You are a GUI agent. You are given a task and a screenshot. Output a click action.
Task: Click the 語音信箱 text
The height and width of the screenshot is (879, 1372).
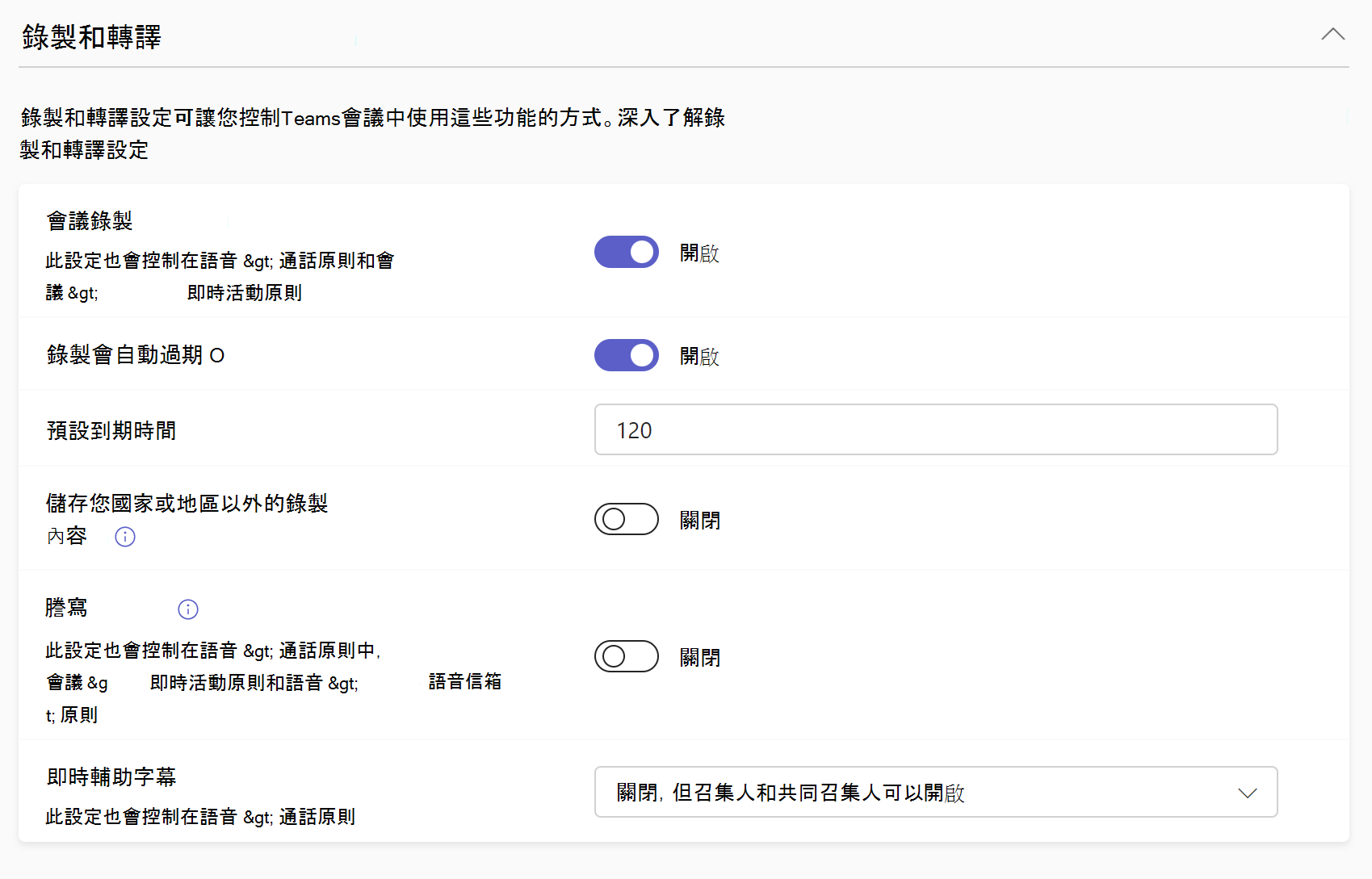coord(465,682)
